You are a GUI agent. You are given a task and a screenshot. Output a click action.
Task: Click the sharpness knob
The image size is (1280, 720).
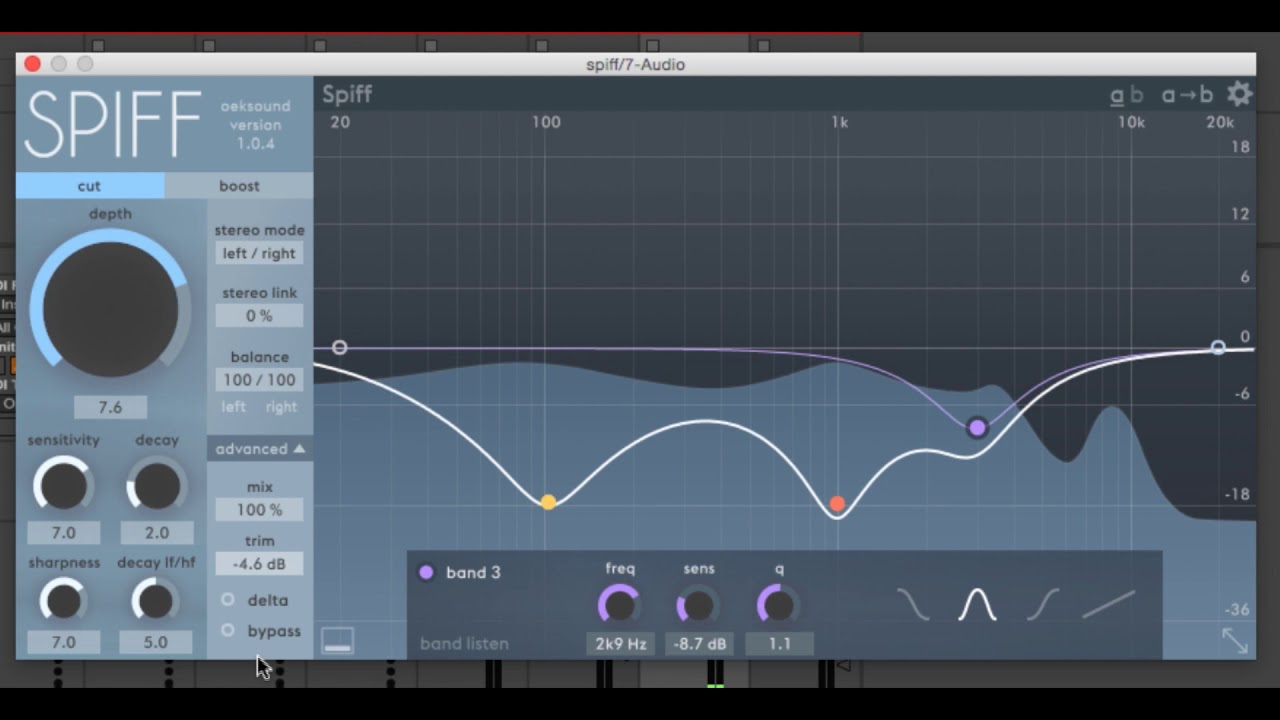(64, 601)
